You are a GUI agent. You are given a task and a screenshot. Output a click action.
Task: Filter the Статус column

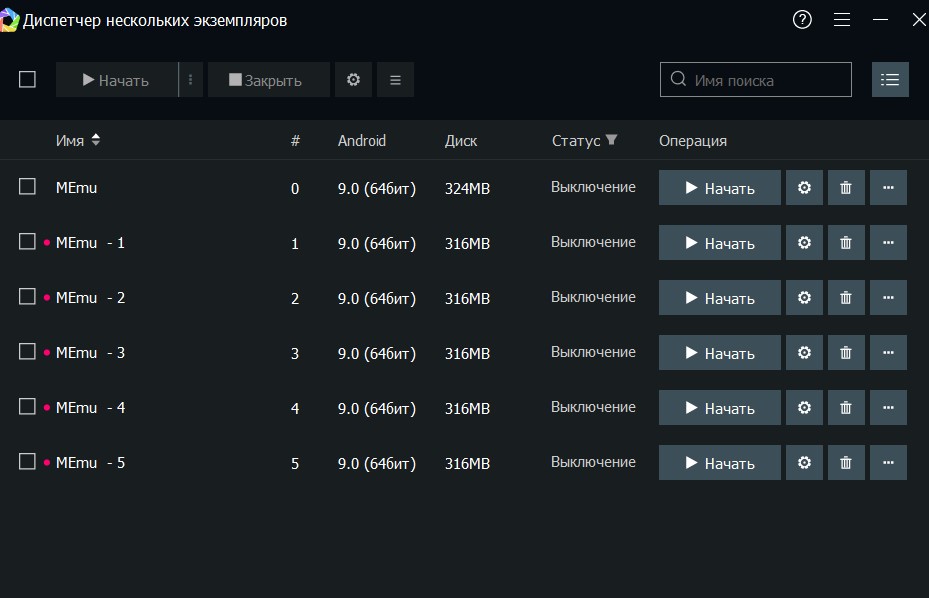pyautogui.click(x=612, y=141)
